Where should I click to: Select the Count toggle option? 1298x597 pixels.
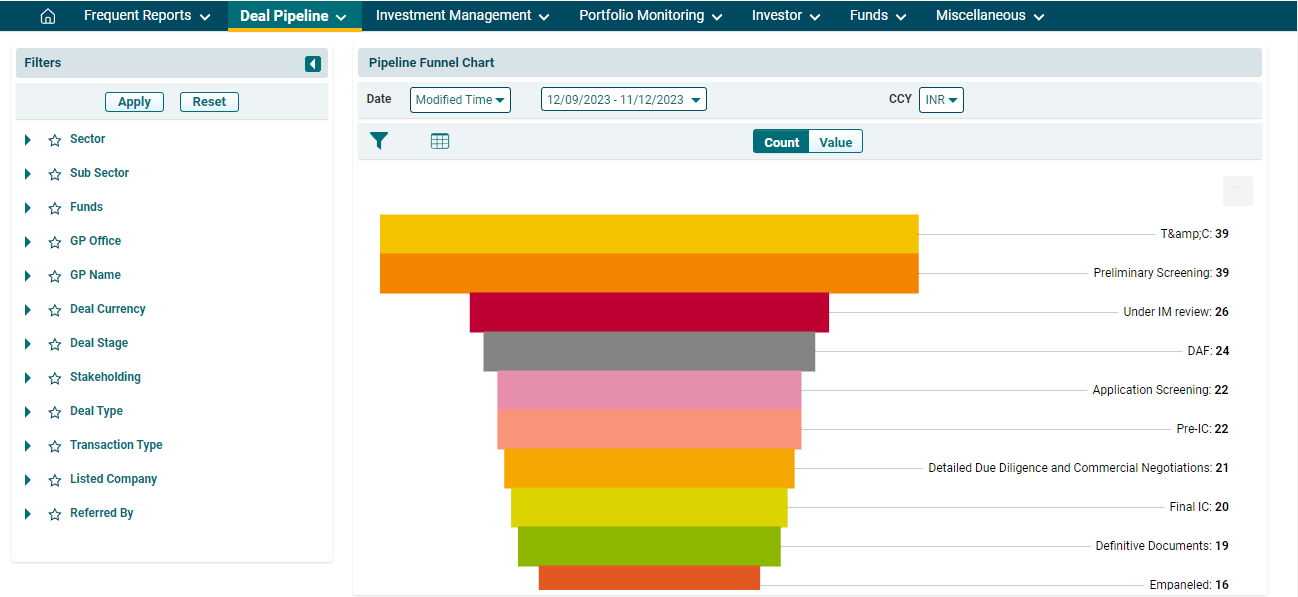click(781, 142)
